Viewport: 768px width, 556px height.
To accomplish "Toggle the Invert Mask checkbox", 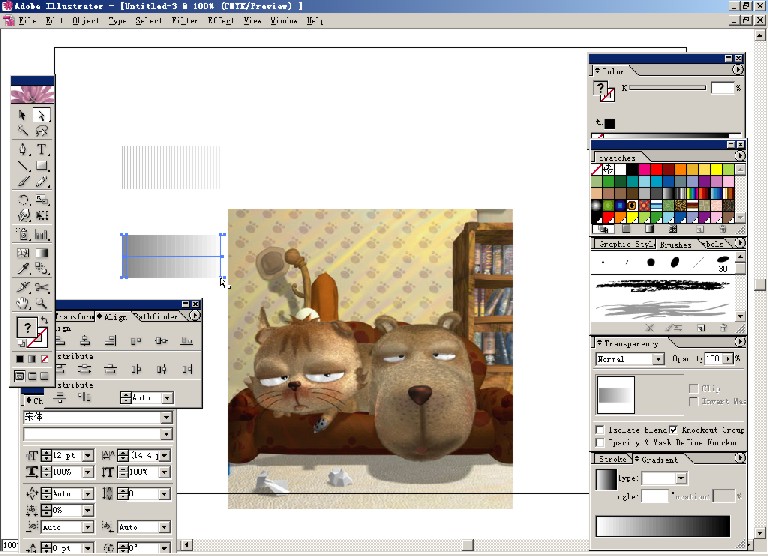I will coord(694,401).
